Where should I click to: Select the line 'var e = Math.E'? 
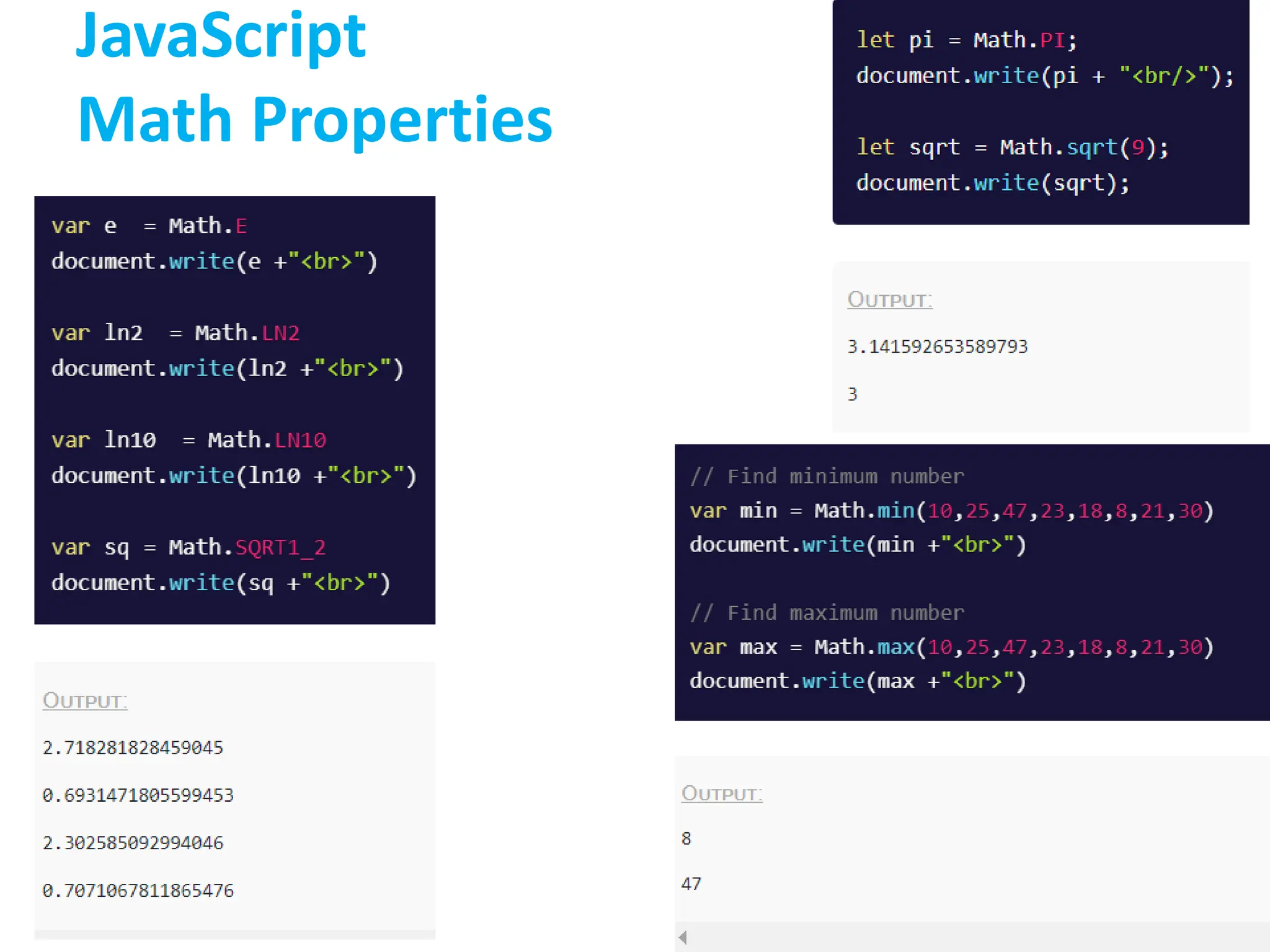click(x=149, y=226)
